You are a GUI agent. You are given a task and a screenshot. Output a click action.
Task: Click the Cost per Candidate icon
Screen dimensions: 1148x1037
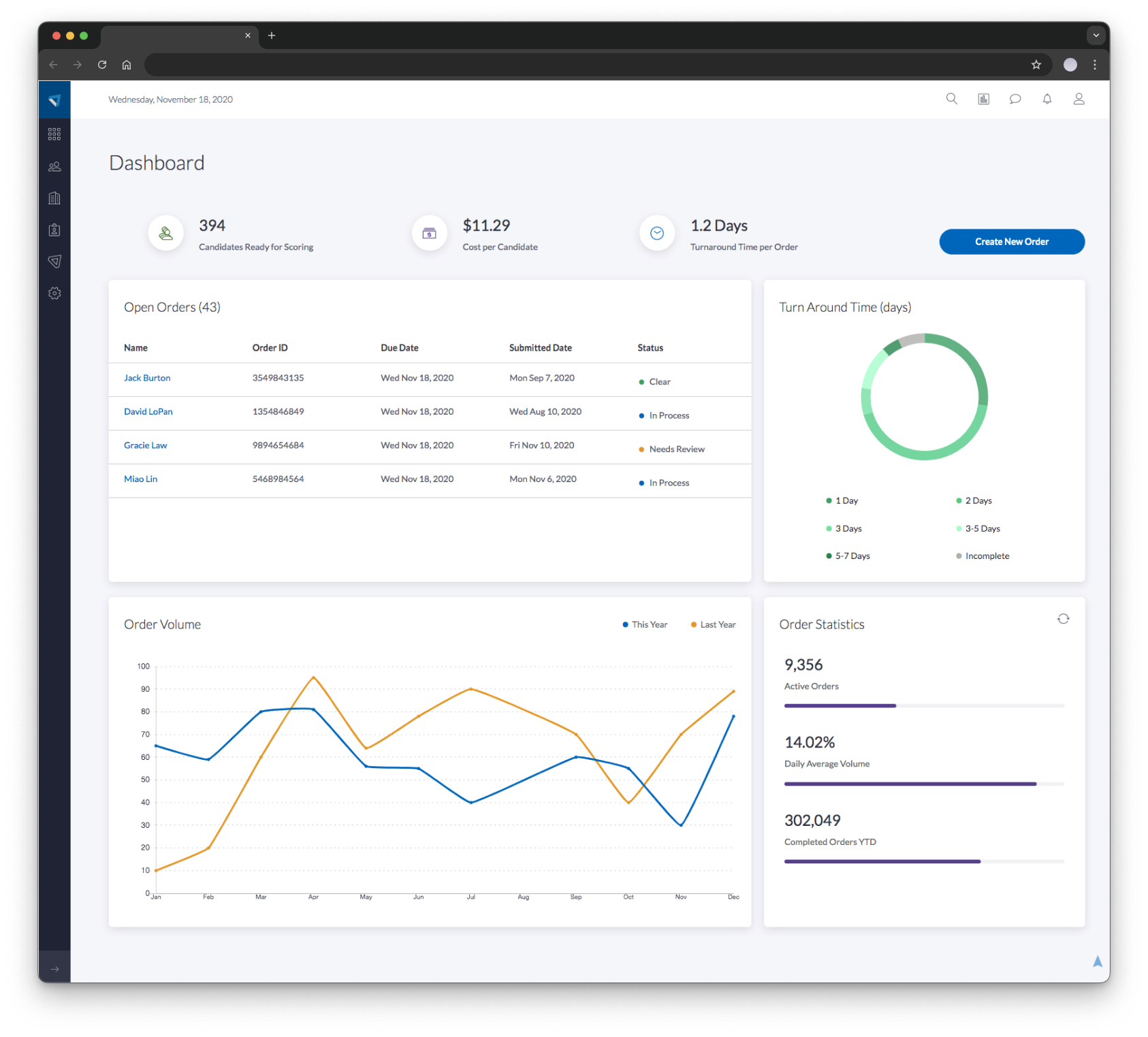tap(430, 234)
